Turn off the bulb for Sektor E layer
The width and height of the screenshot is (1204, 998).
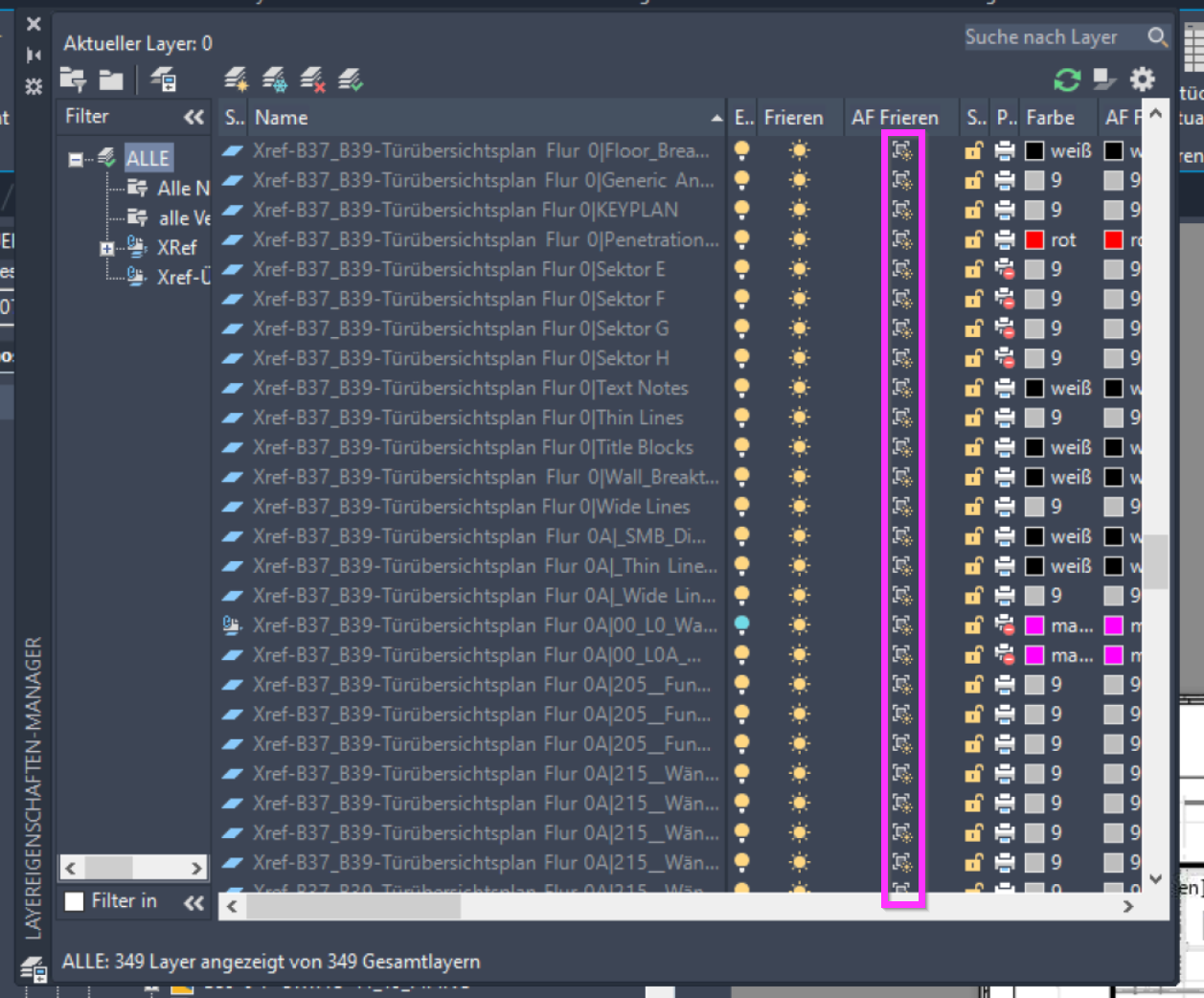click(741, 269)
